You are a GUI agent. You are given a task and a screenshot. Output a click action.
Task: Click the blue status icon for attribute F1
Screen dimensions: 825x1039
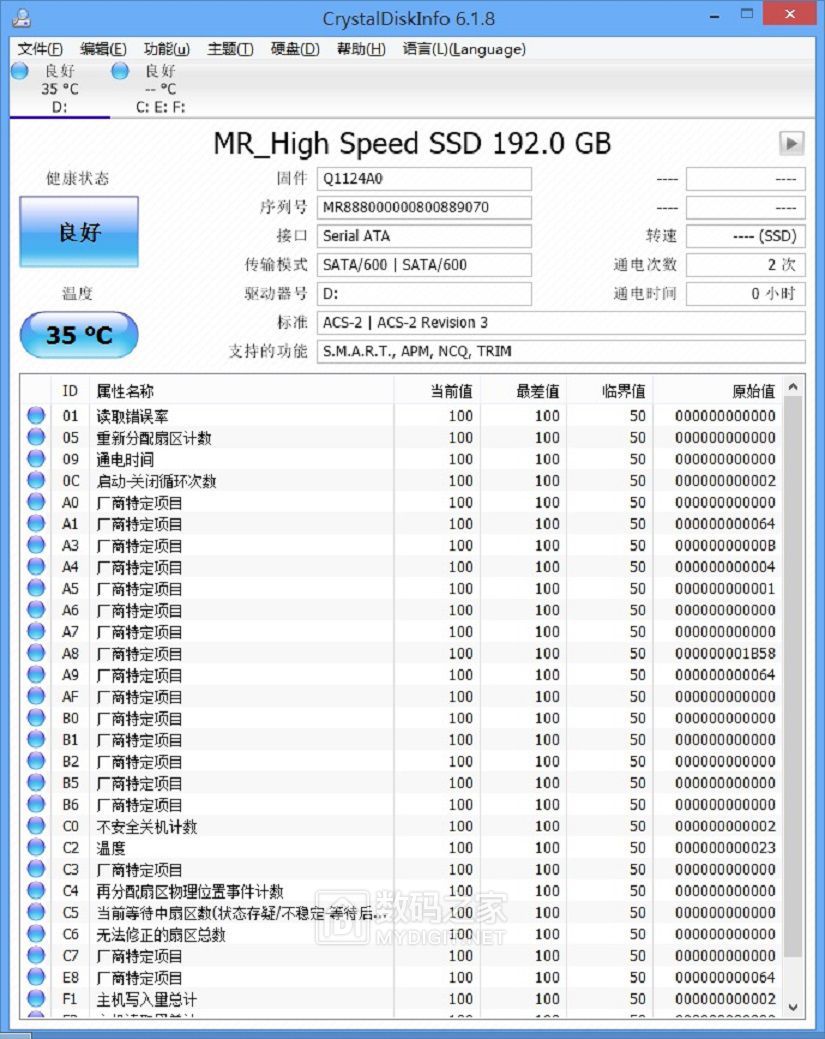(37, 999)
